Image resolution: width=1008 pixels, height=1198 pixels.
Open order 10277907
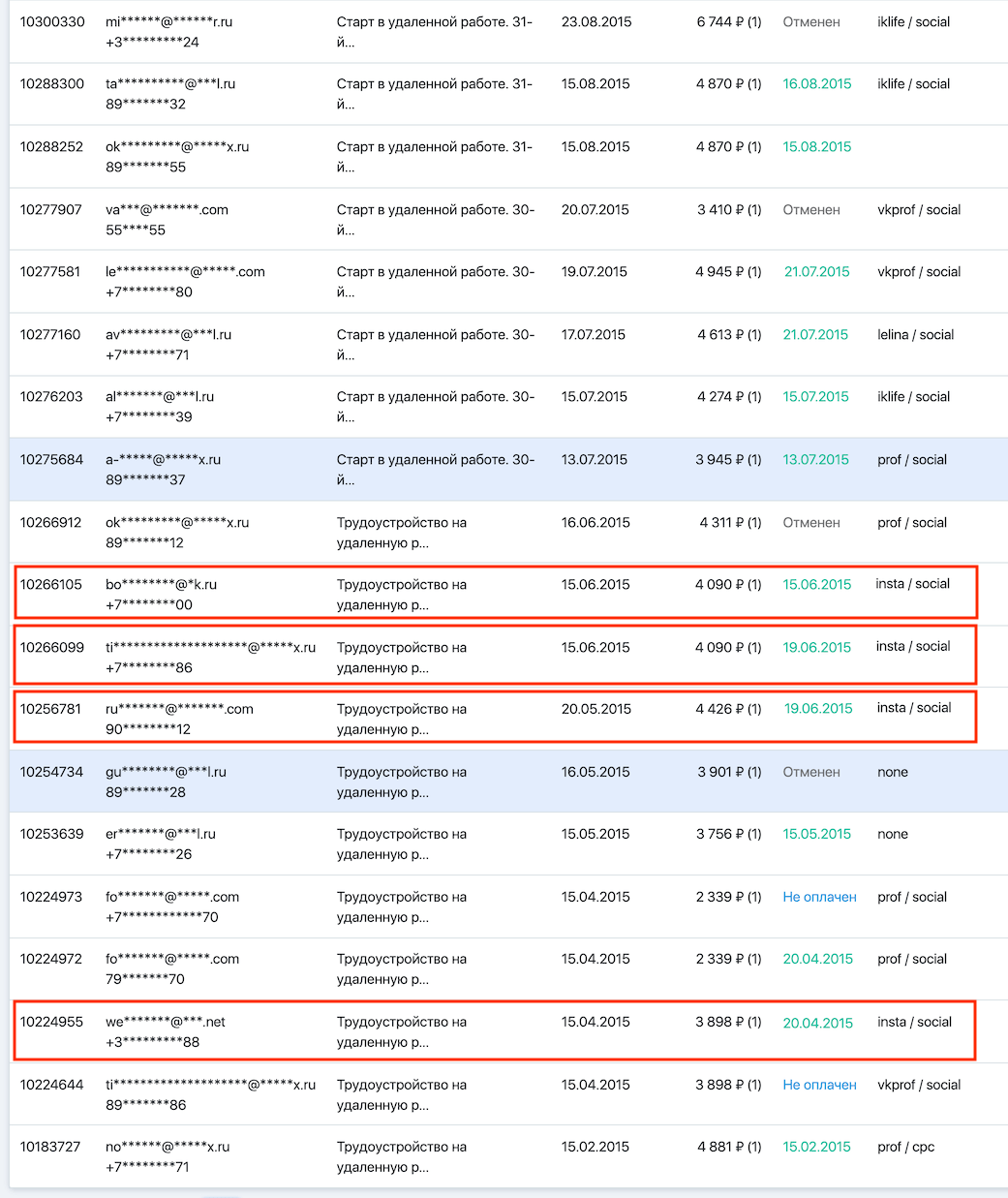pyautogui.click(x=51, y=209)
